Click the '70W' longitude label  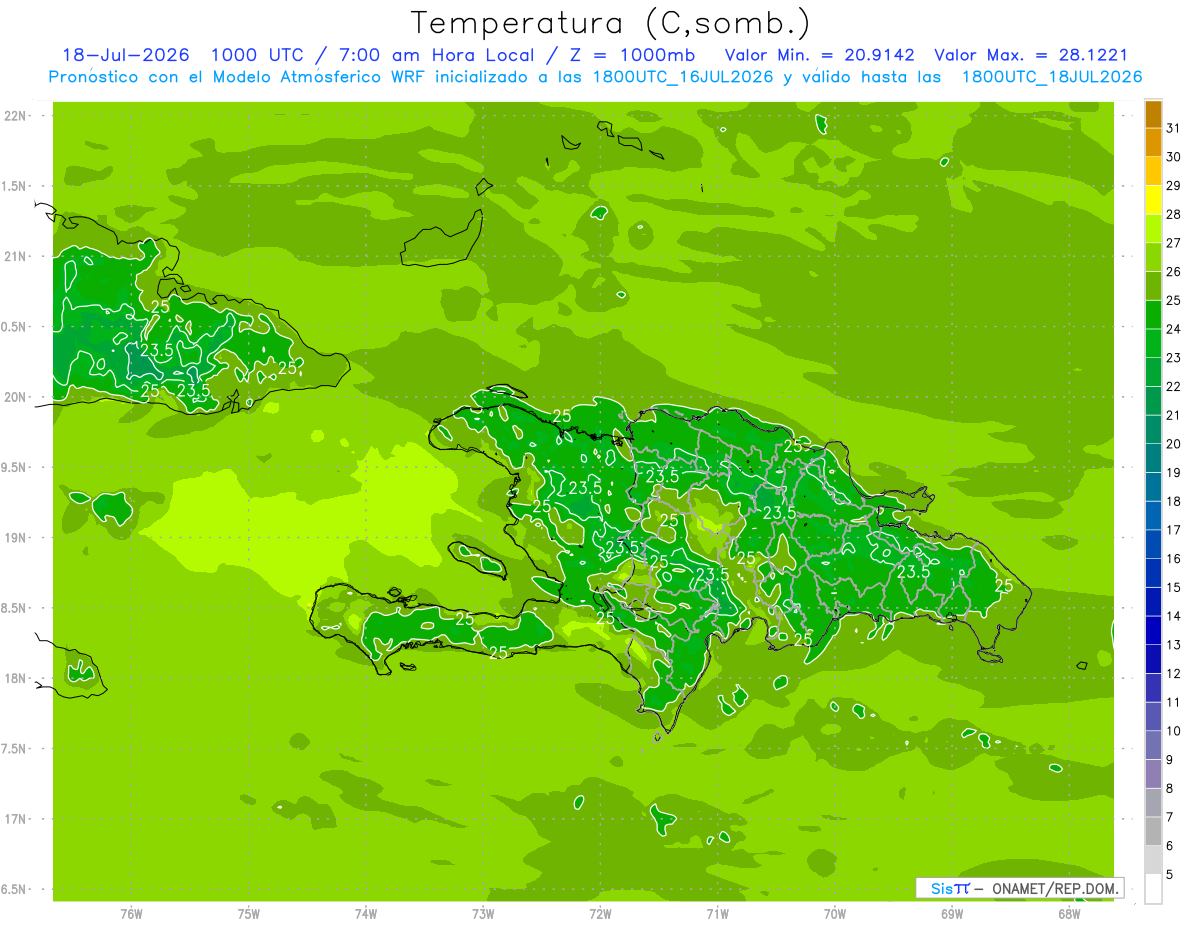pos(835,913)
